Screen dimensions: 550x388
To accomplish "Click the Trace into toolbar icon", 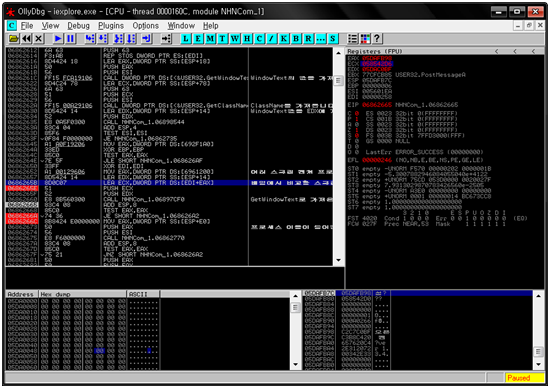I will pyautogui.click(x=118, y=39).
